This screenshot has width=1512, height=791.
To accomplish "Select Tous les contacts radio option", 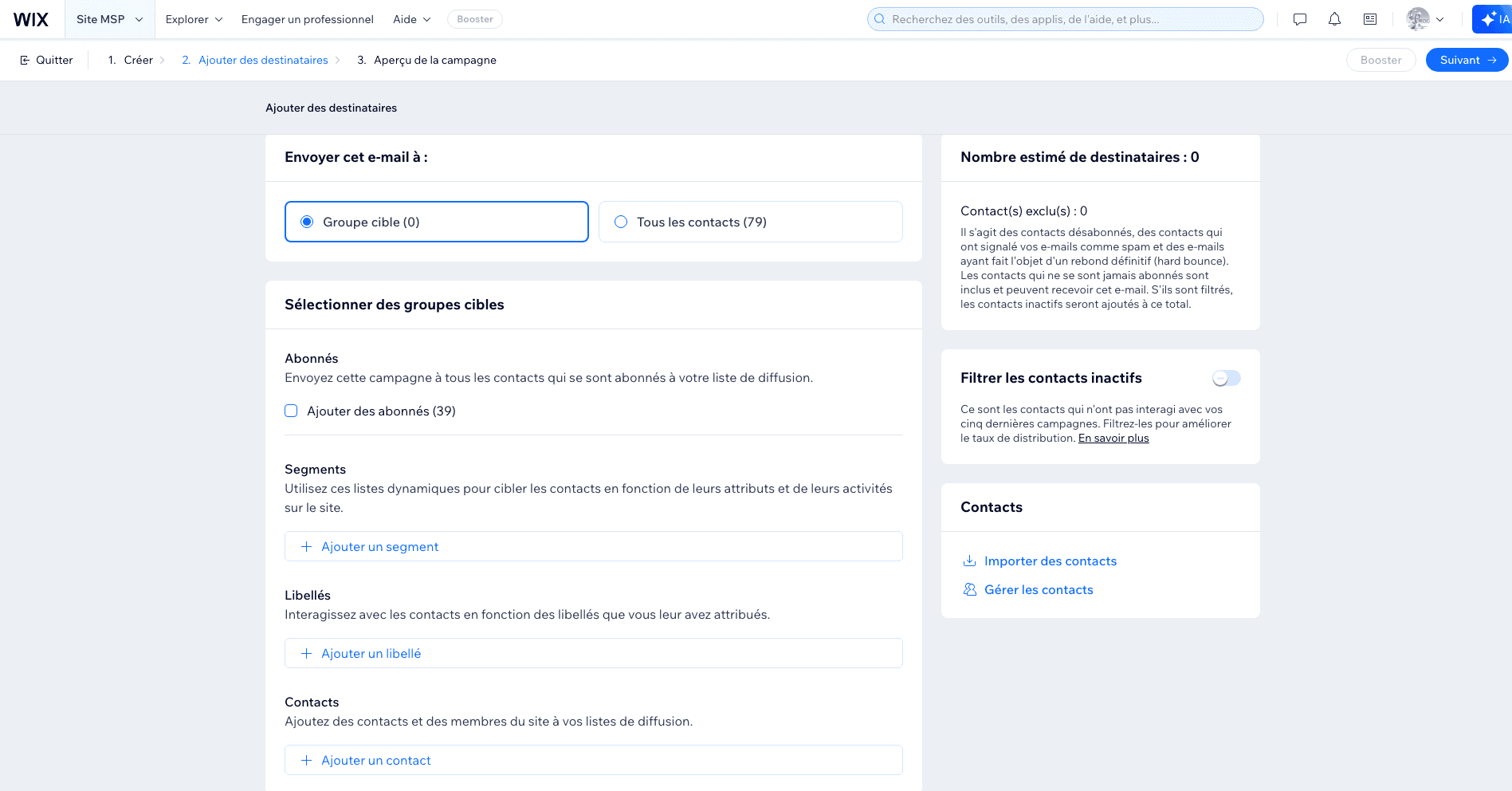I will [621, 222].
